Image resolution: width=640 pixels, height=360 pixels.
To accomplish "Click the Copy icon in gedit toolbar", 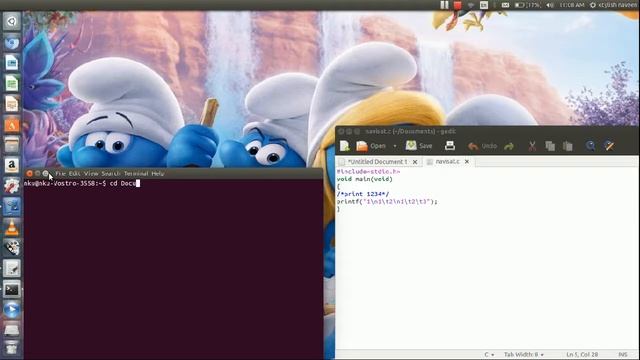I will (x=550, y=146).
